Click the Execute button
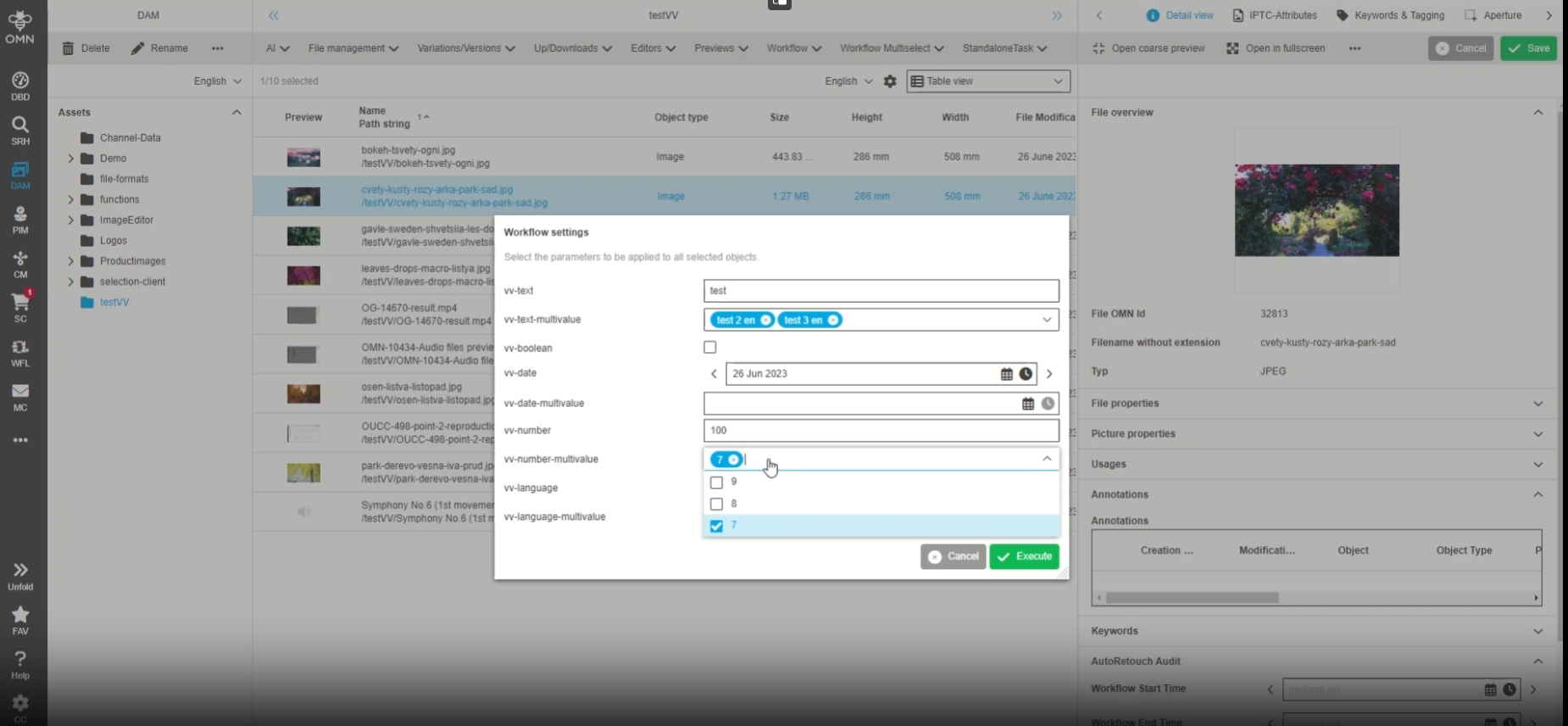1568x726 pixels. (x=1024, y=556)
